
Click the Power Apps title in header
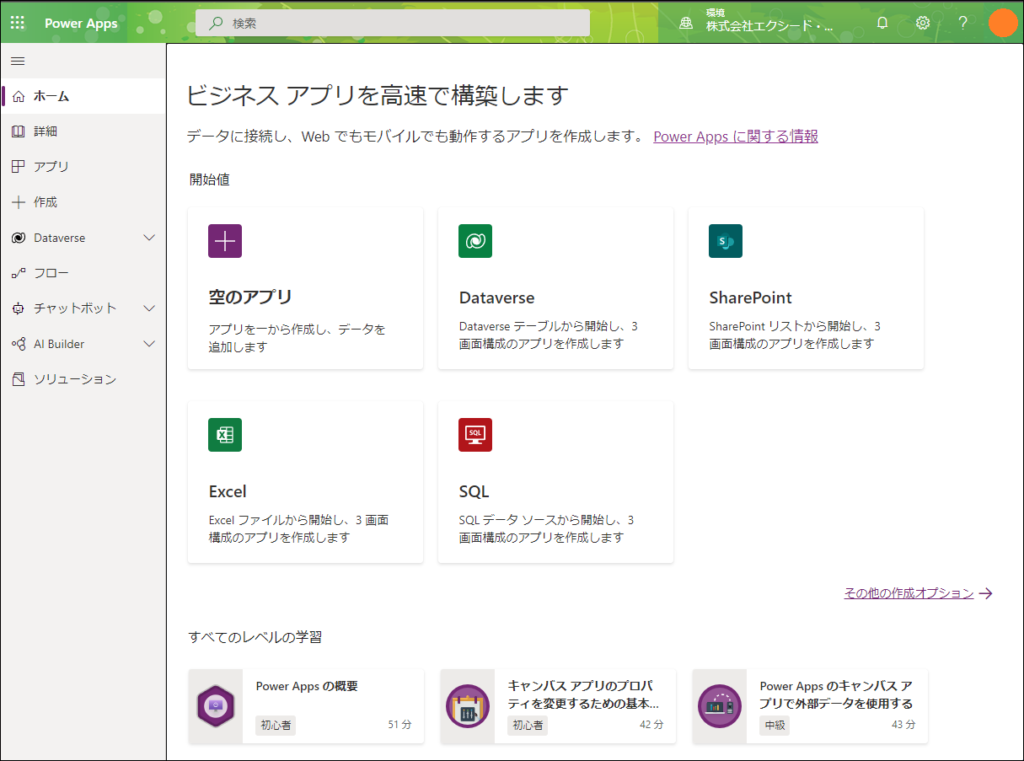pyautogui.click(x=81, y=23)
